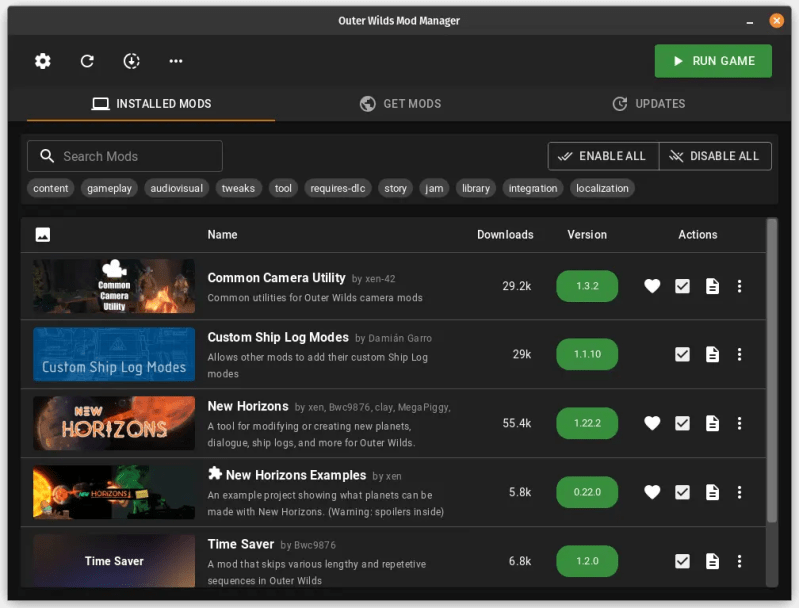Open more options for New Horizons Examples
The height and width of the screenshot is (608, 799).
pos(739,492)
